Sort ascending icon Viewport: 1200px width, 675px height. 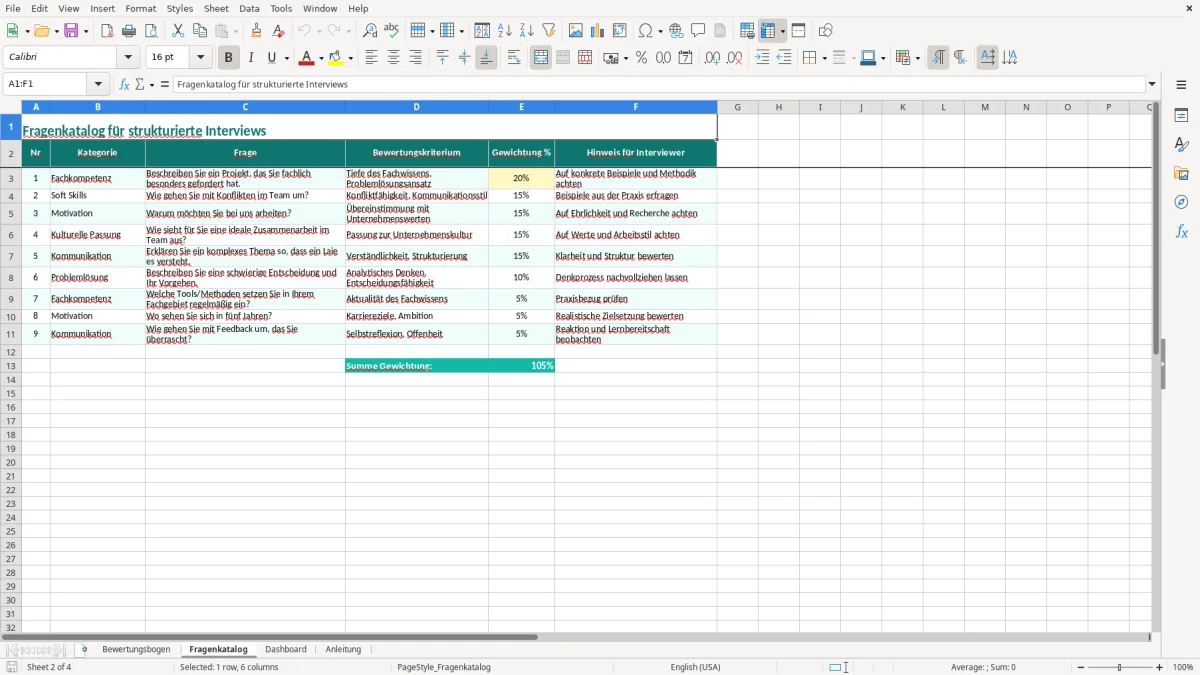click(x=505, y=31)
